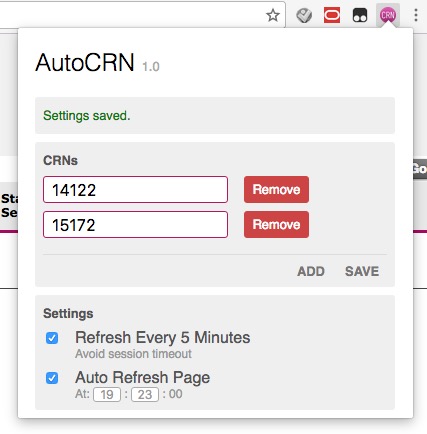This screenshot has height=434, width=427.
Task: Click ADD to add a CRN
Action: (311, 271)
